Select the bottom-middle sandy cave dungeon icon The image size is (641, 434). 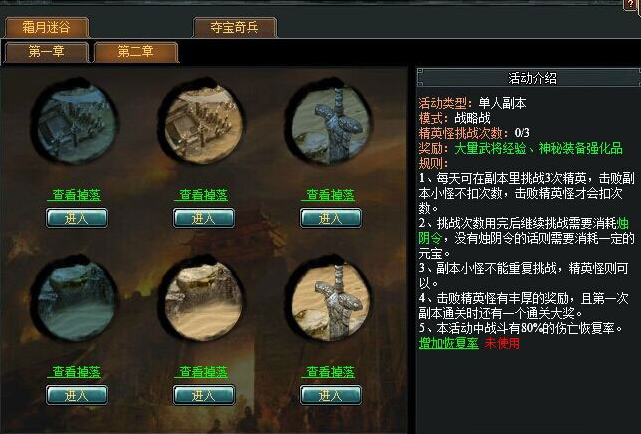pyautogui.click(x=203, y=300)
